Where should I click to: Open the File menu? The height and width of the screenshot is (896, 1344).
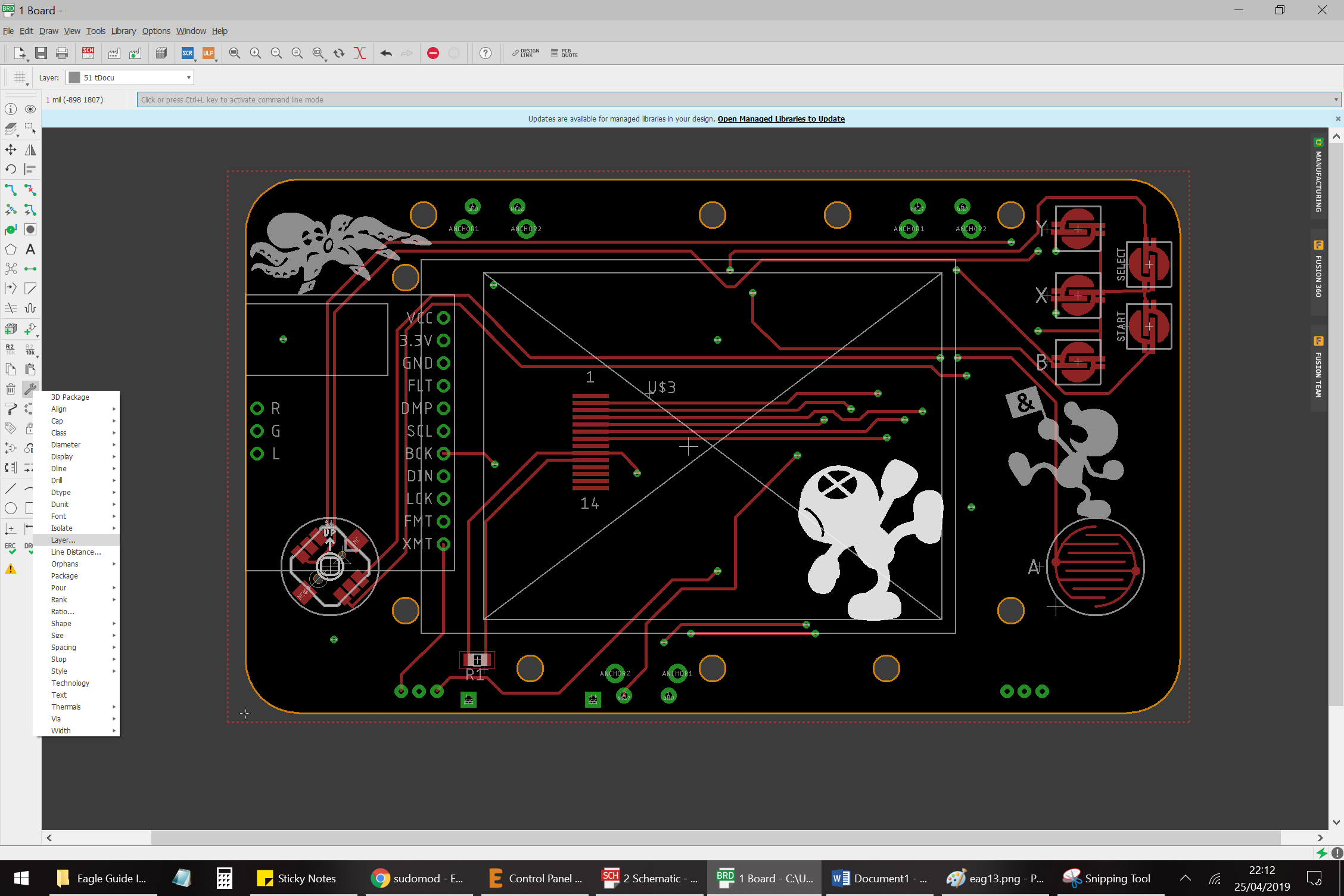pos(8,31)
